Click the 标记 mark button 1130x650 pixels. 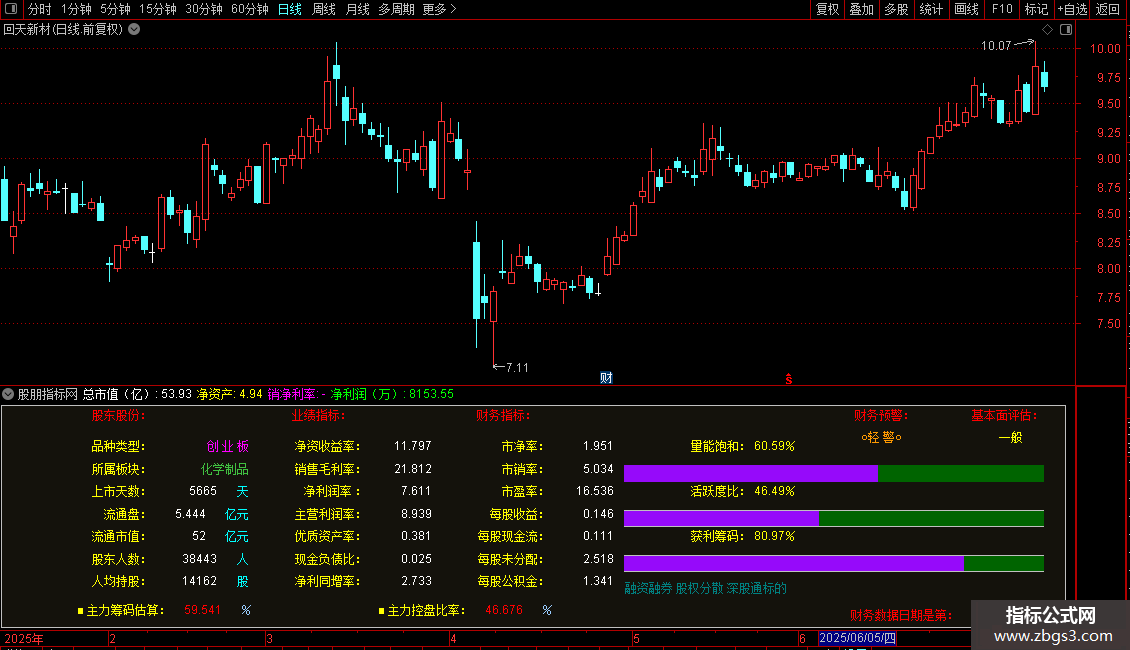1036,9
